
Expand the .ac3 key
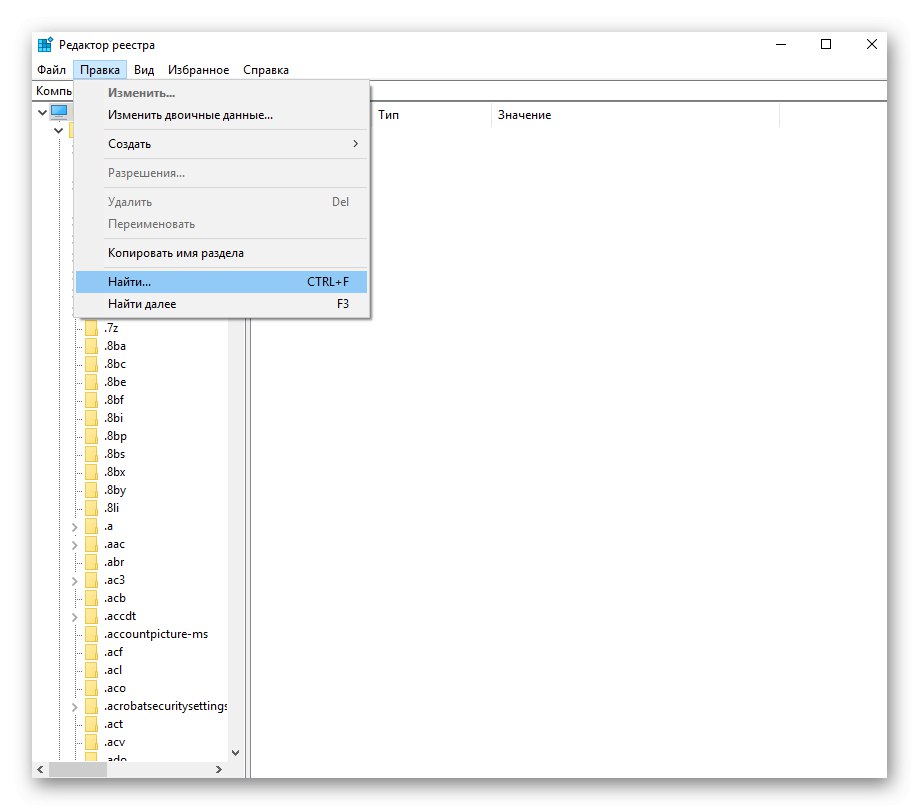(x=74, y=581)
